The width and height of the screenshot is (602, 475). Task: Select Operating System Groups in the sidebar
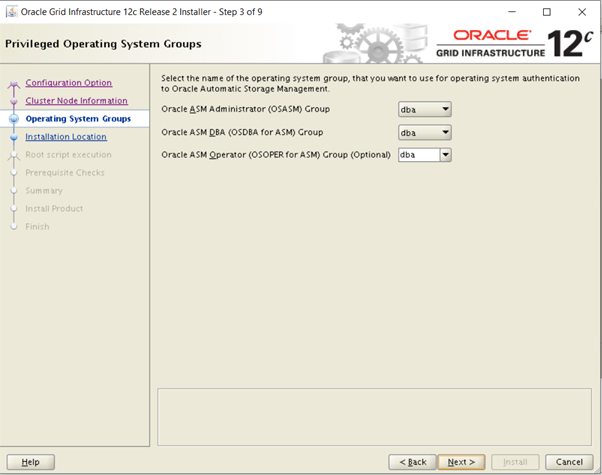click(79, 119)
